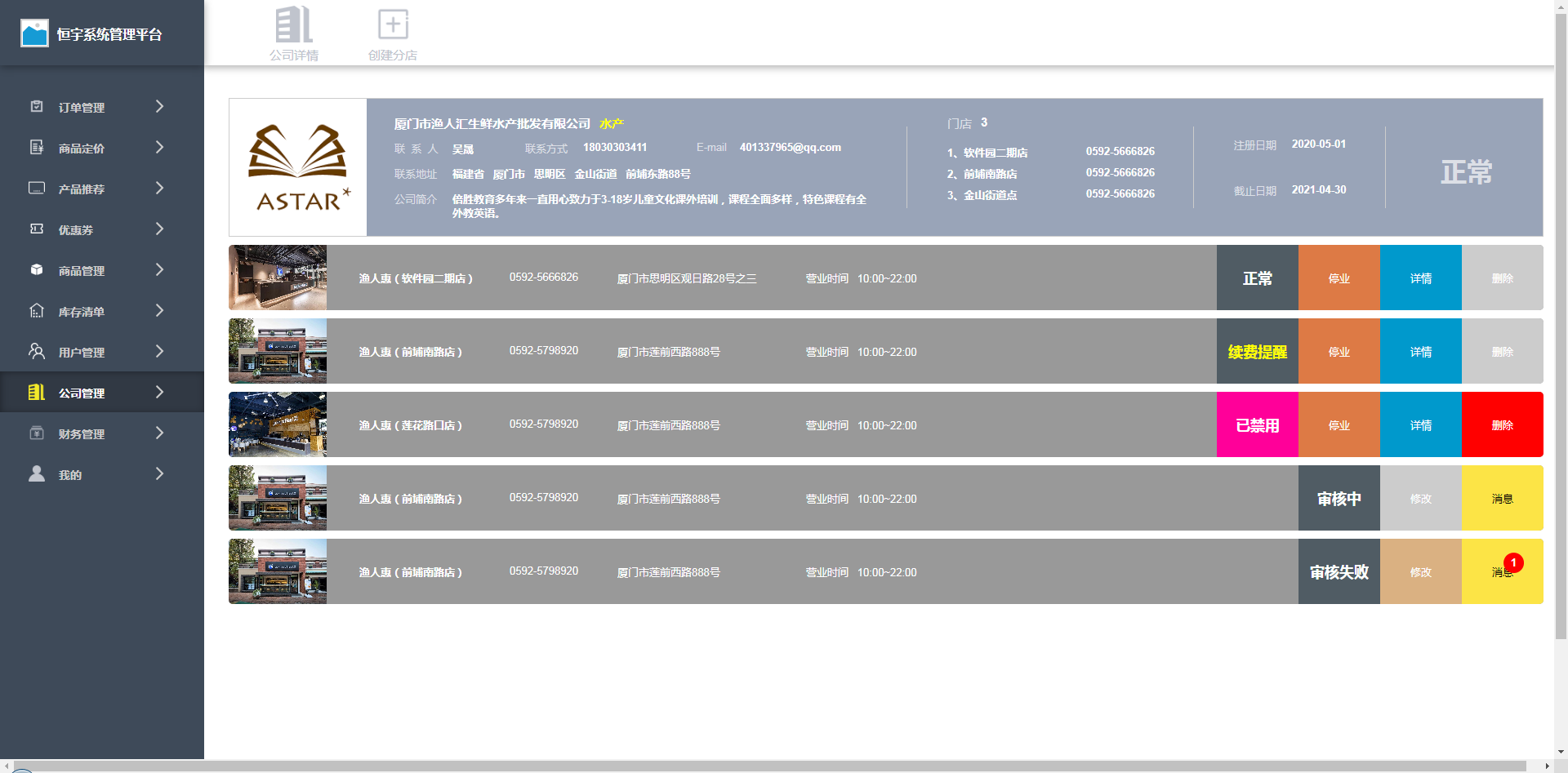Click the 软件园二期店 store thumbnail photo
The image size is (1568, 773).
pos(278,278)
